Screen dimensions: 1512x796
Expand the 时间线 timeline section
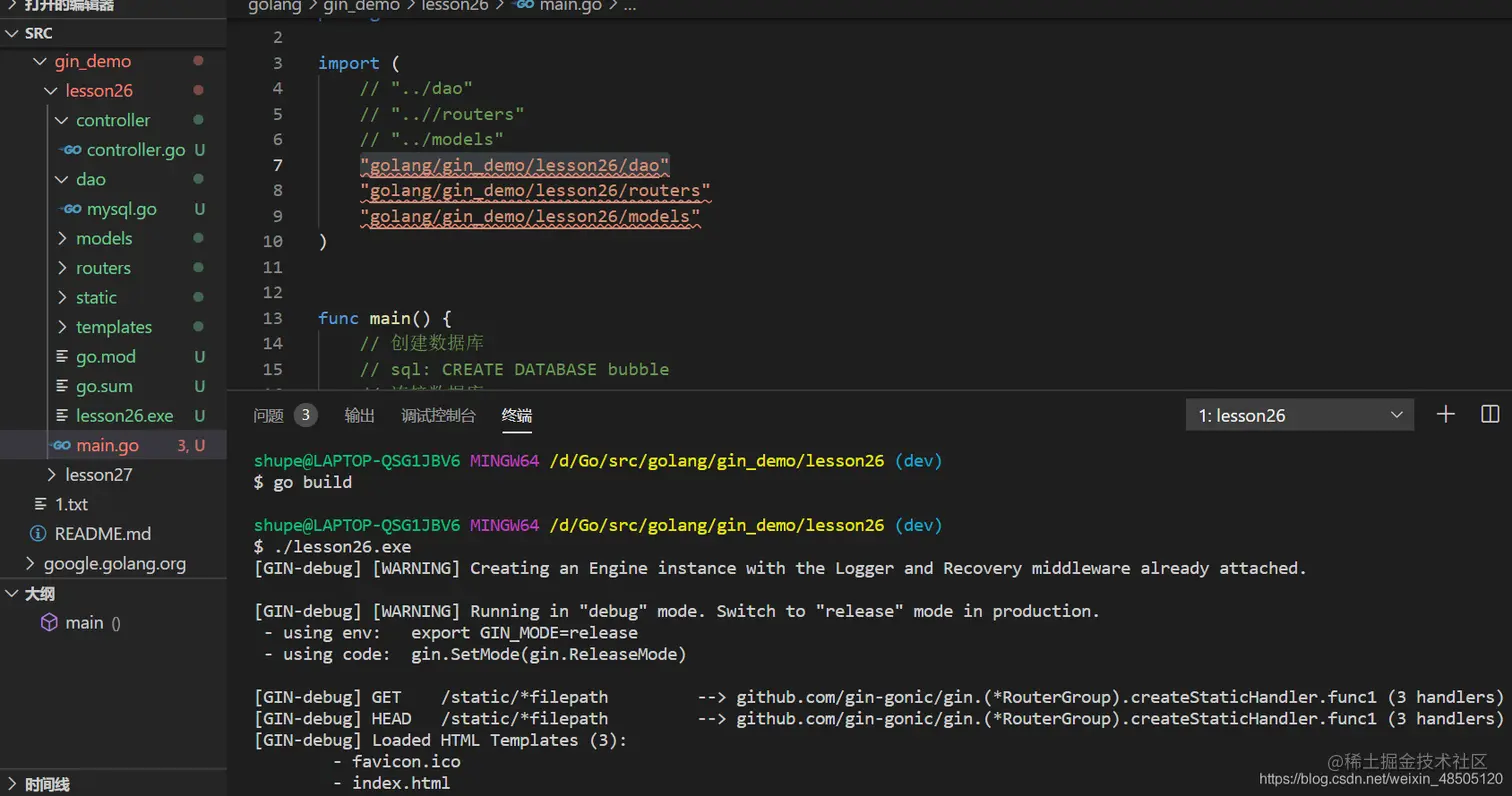[12, 785]
